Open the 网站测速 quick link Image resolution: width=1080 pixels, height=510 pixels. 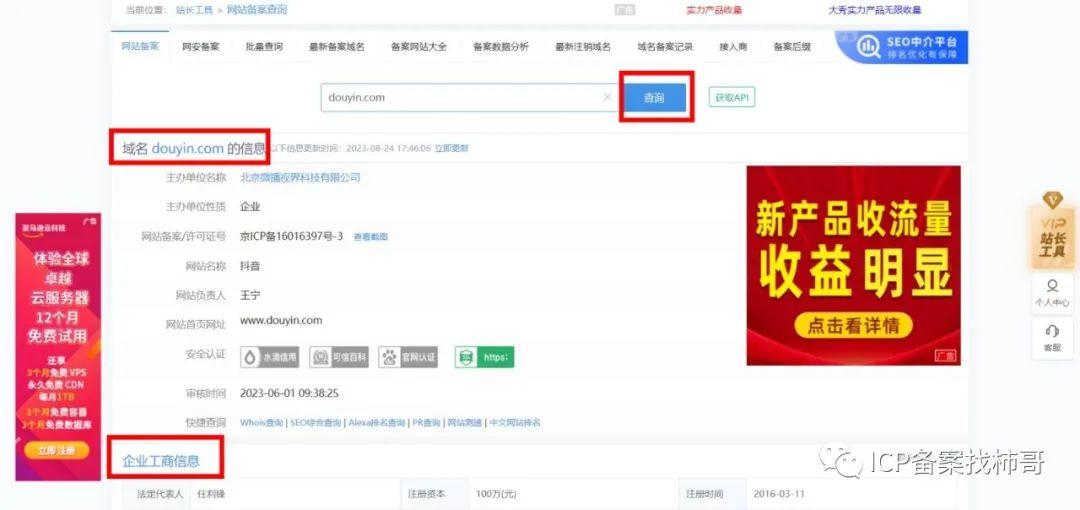(x=465, y=423)
